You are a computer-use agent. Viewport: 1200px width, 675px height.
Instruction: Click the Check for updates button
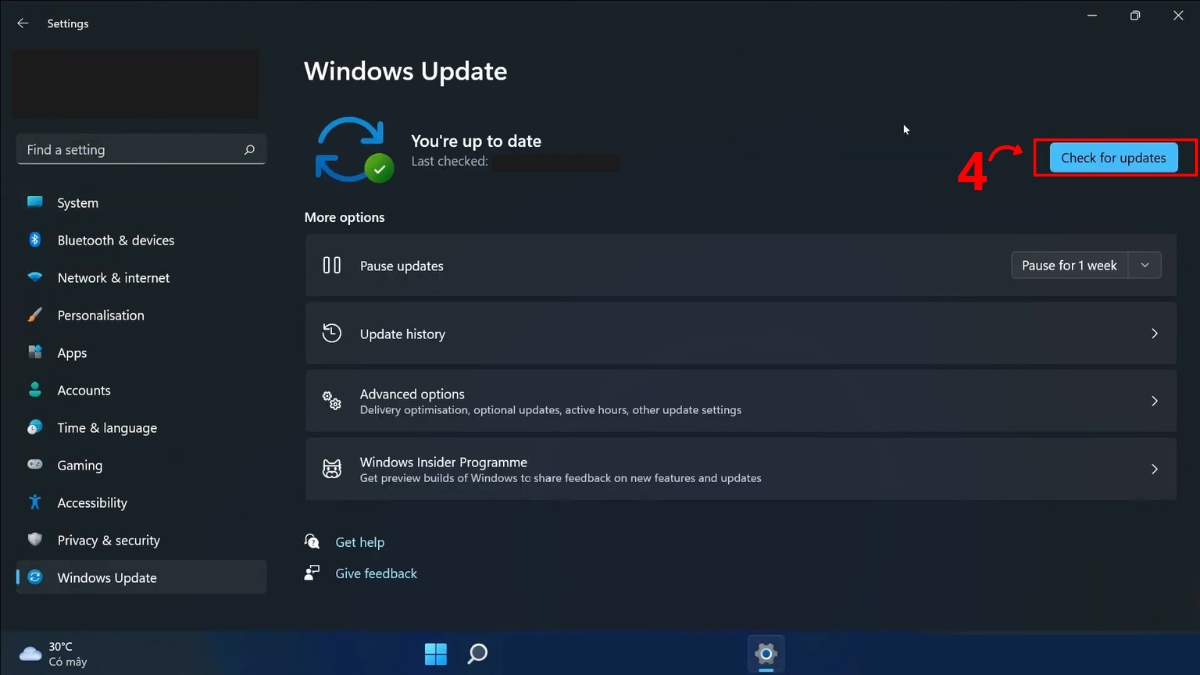click(x=1113, y=157)
